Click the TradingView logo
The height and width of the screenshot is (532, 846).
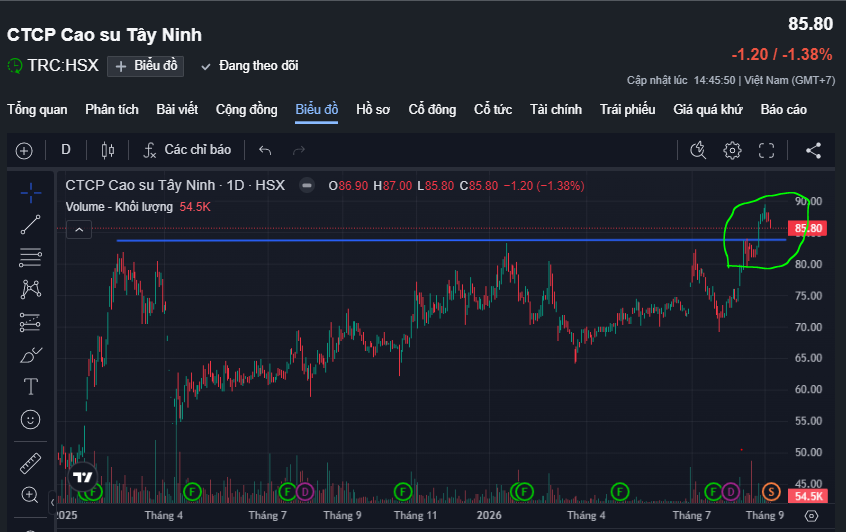pyautogui.click(x=83, y=477)
